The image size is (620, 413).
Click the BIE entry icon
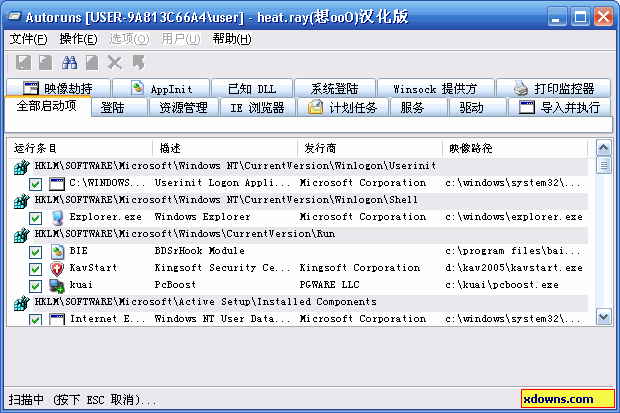coord(57,251)
